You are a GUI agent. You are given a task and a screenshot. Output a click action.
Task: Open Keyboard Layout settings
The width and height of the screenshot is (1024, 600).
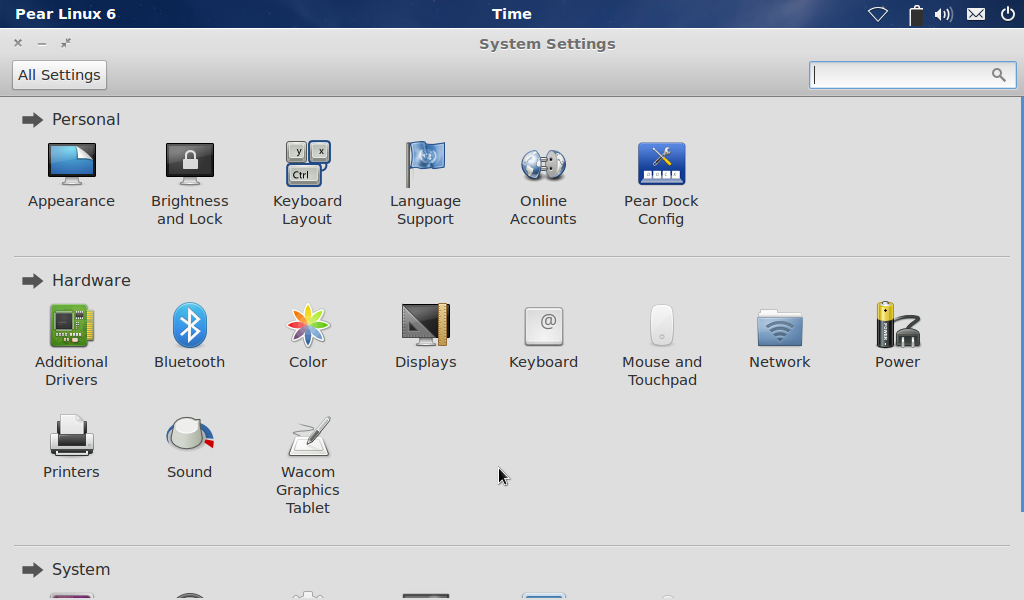[x=308, y=184]
